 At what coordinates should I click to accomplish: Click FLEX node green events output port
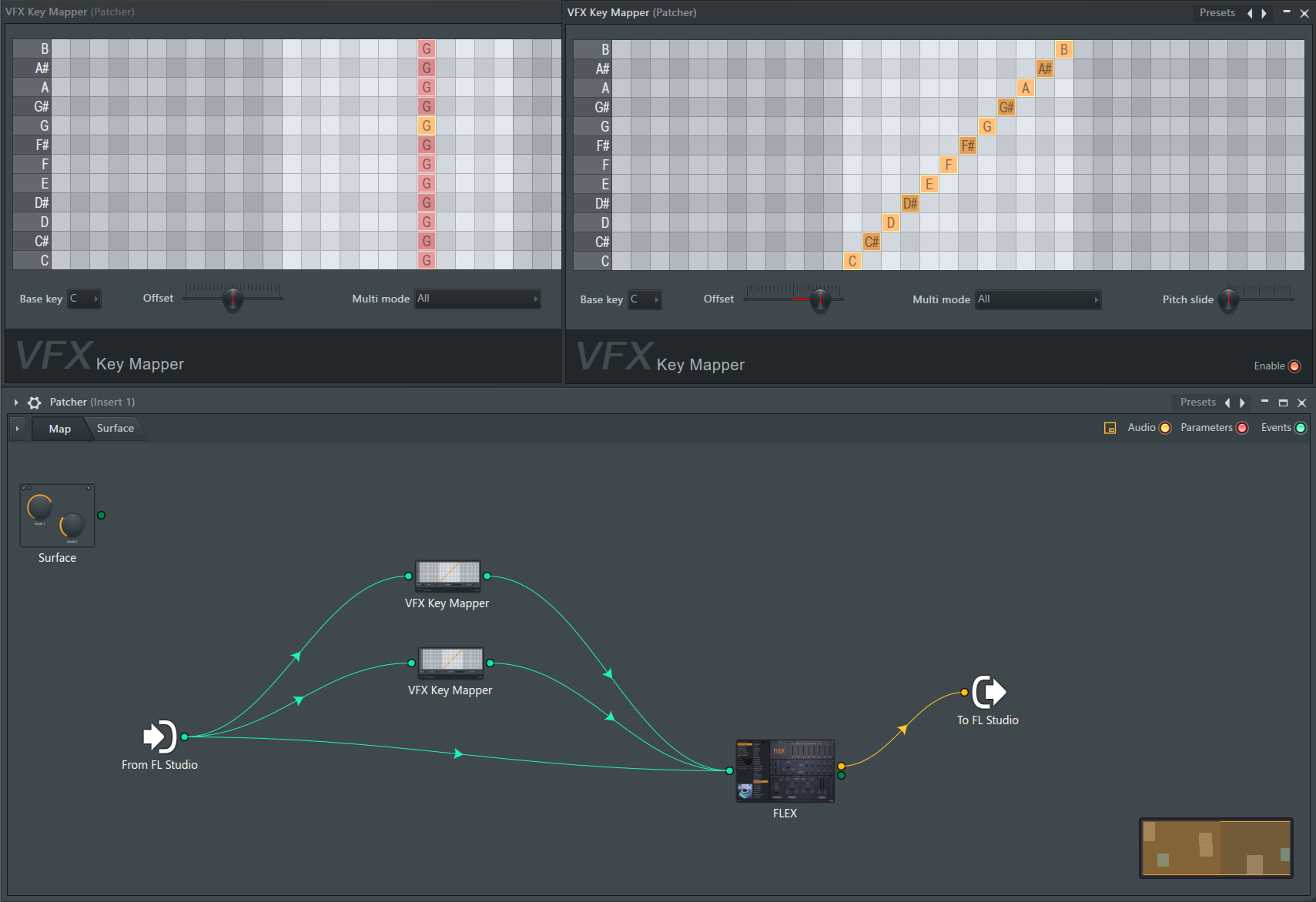841,775
